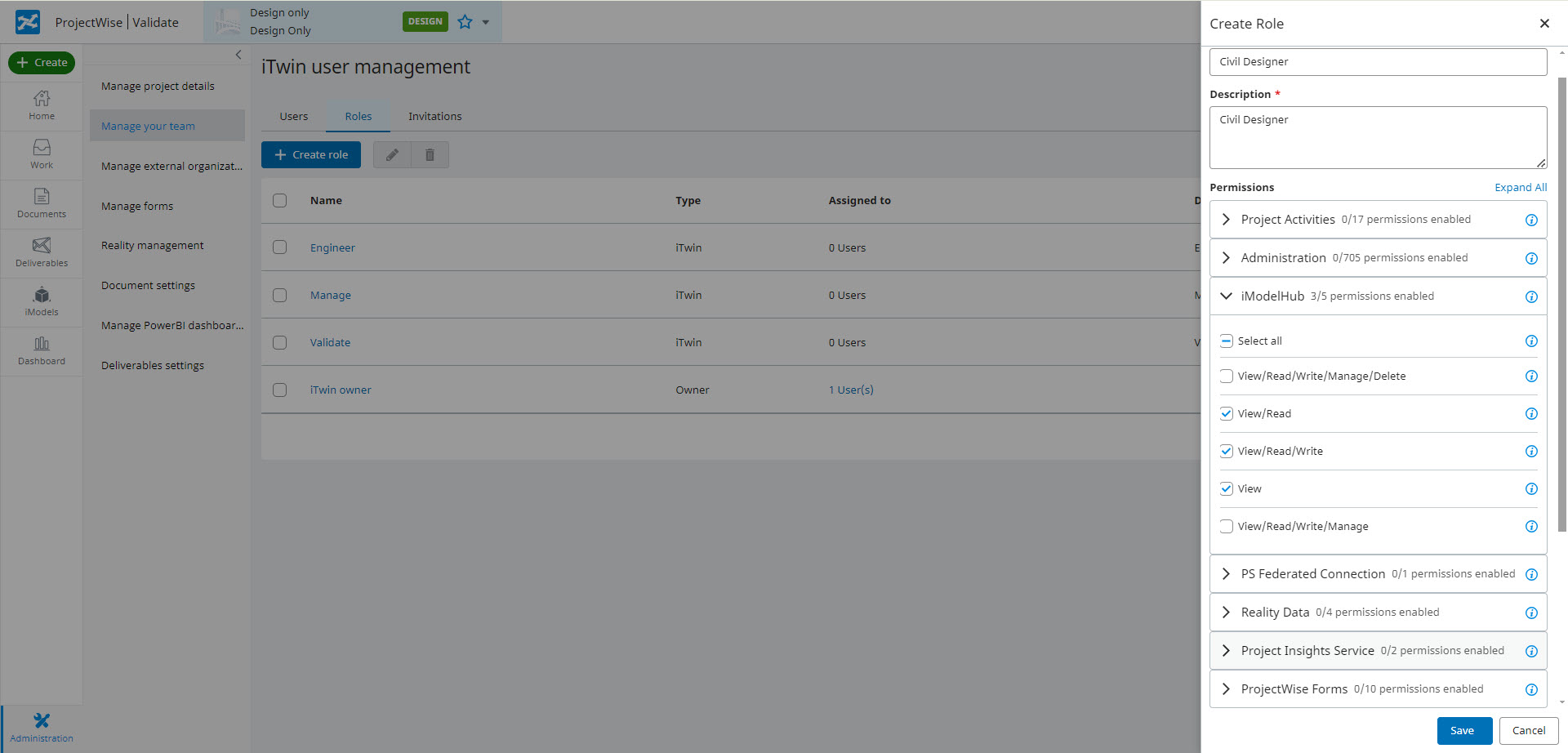Switch to the Dashboard view
The image size is (1568, 753).
41,350
